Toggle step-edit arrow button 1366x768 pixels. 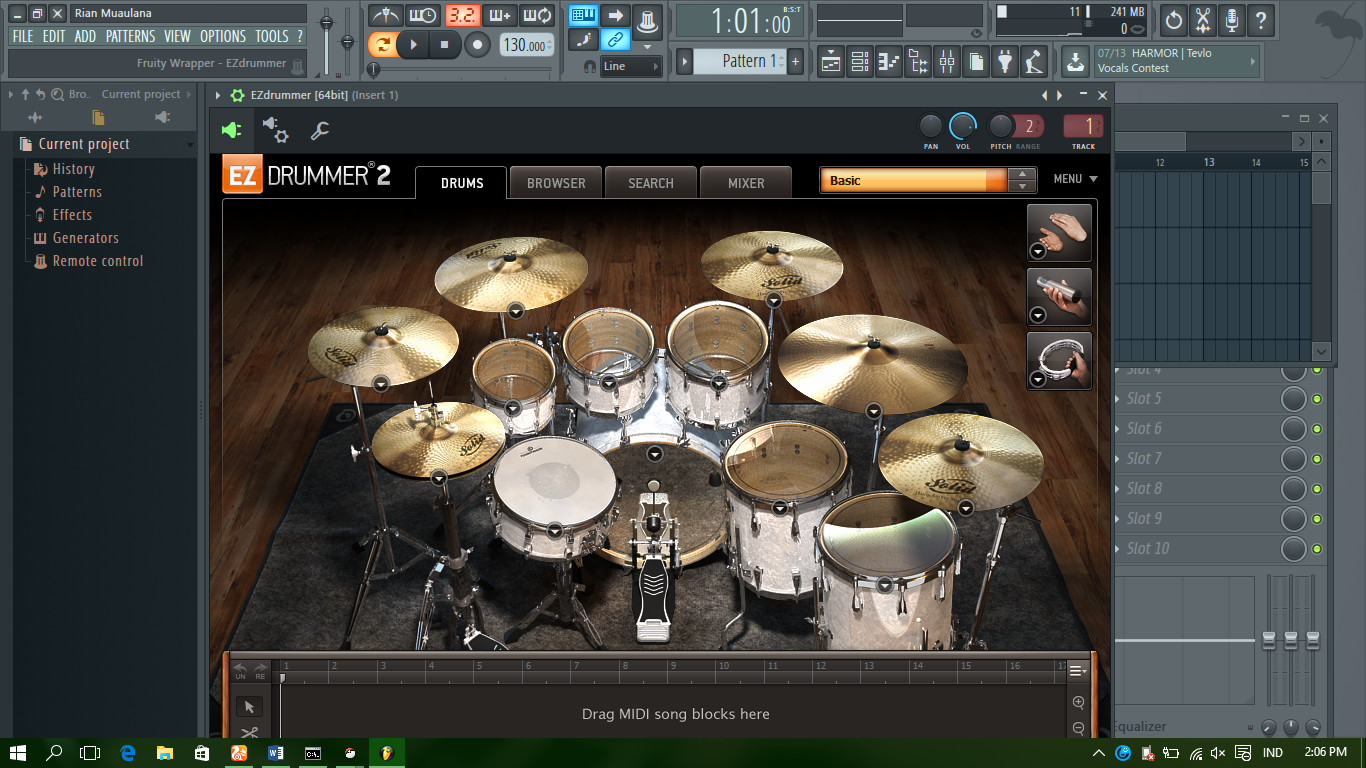pos(616,16)
